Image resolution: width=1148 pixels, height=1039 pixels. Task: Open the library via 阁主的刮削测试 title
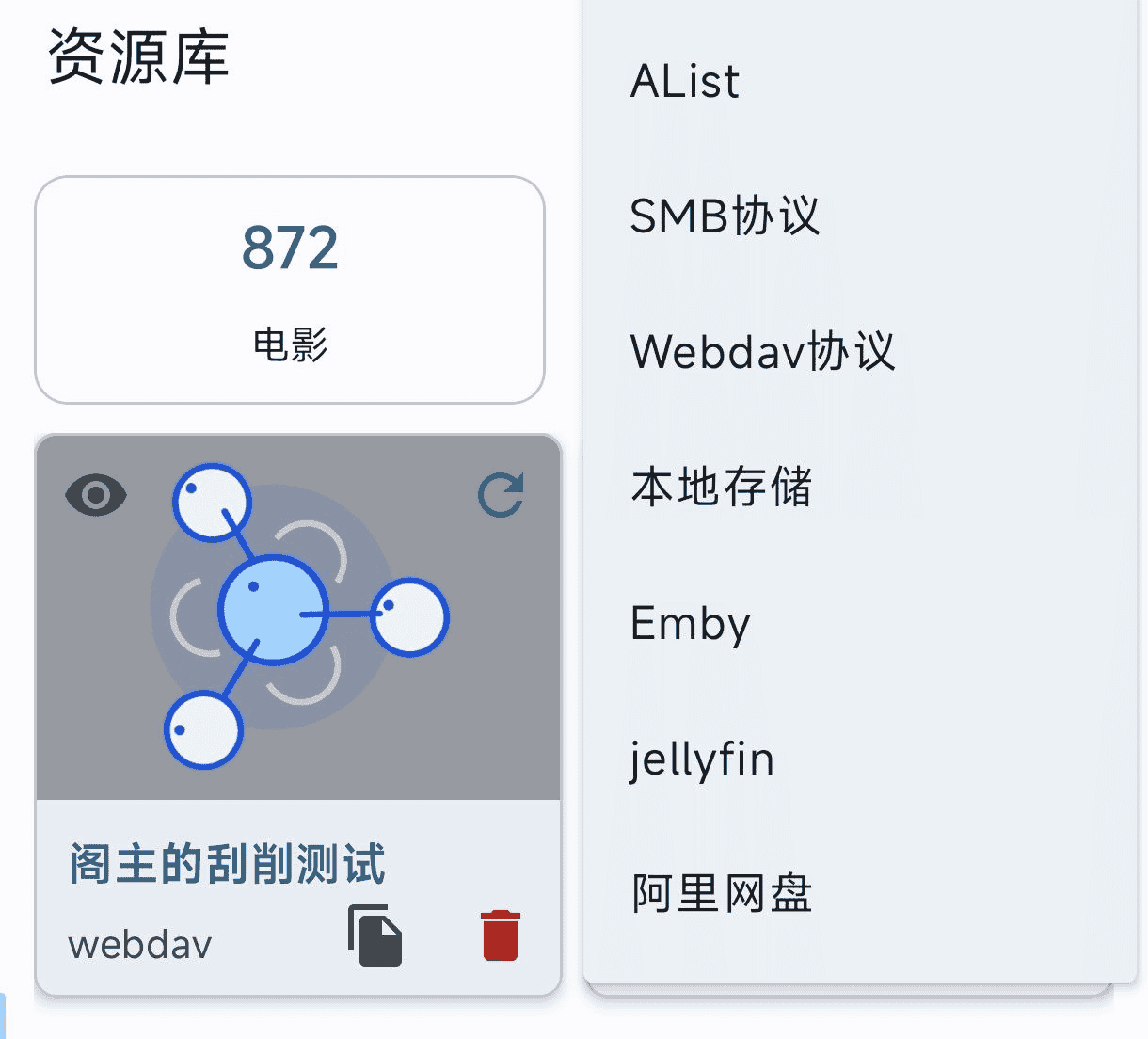(x=228, y=867)
